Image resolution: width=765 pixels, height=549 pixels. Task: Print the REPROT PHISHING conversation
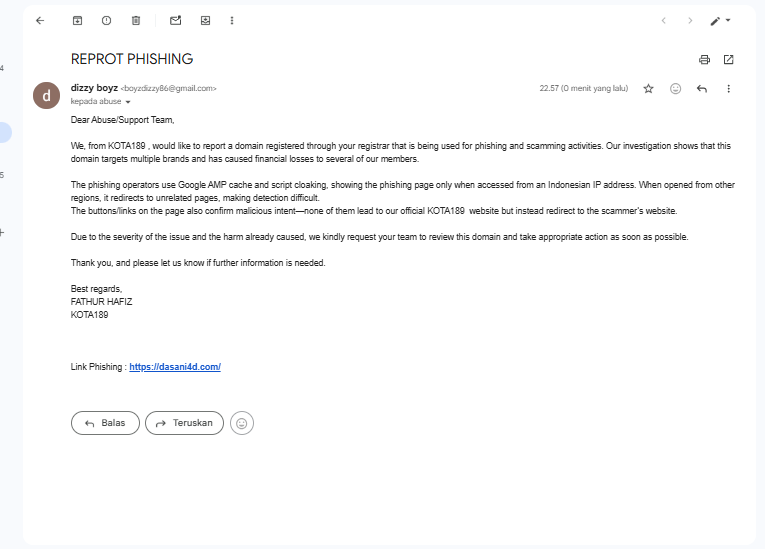[x=704, y=59]
